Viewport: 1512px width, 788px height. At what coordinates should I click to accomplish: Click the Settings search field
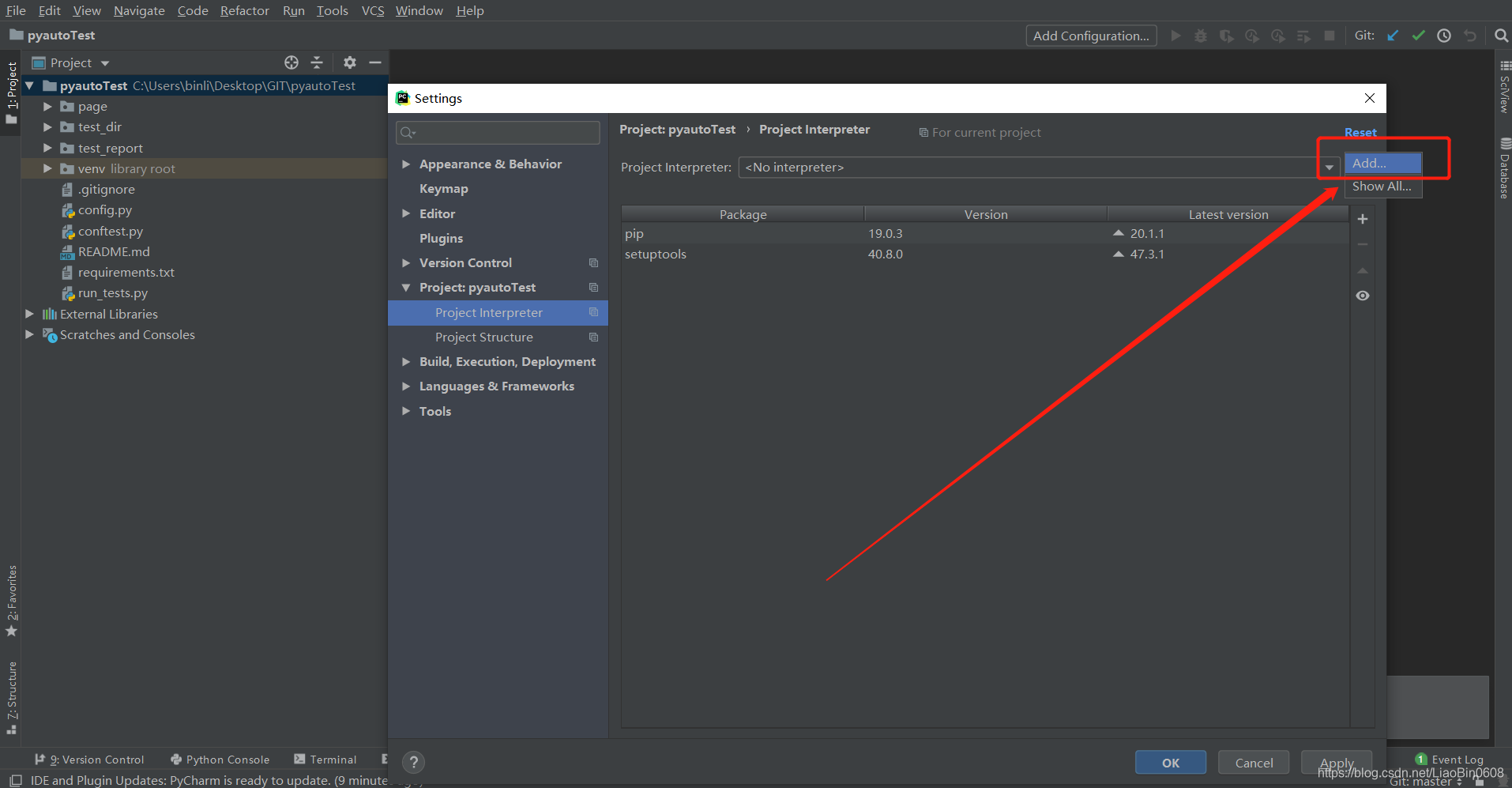pos(498,132)
